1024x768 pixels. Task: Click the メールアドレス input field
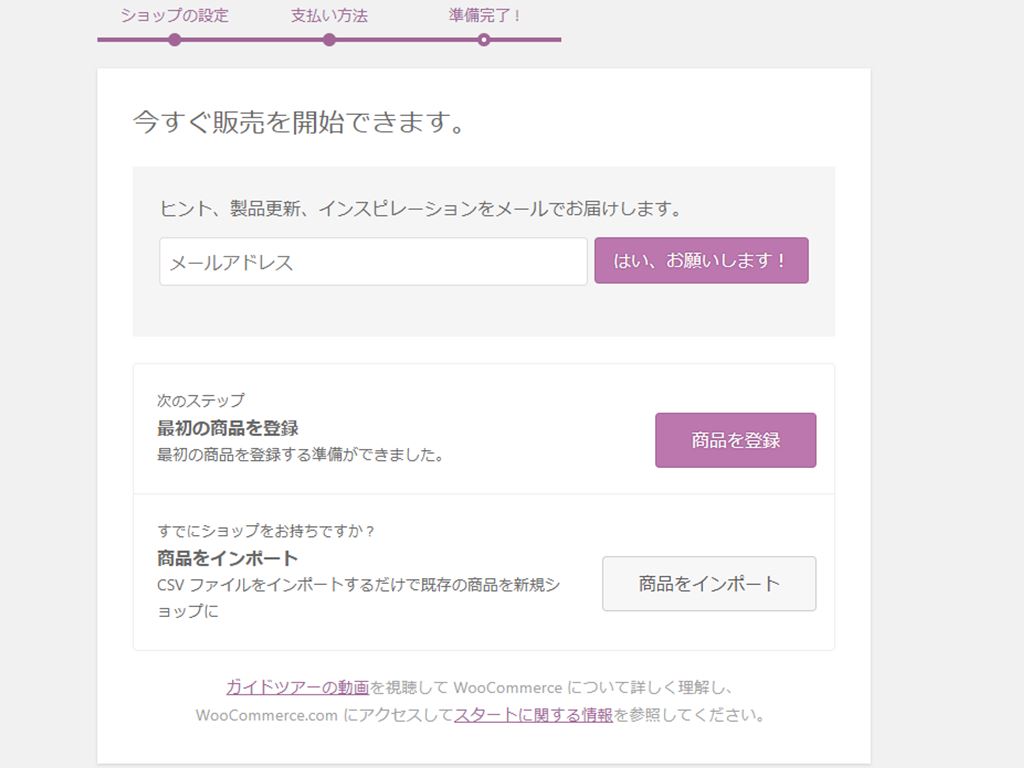pyautogui.click(x=373, y=262)
